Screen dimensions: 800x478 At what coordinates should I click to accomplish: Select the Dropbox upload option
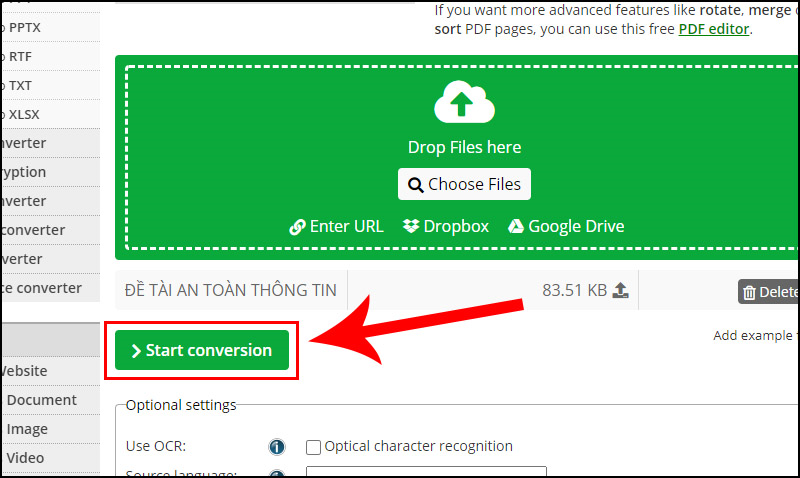point(446,226)
